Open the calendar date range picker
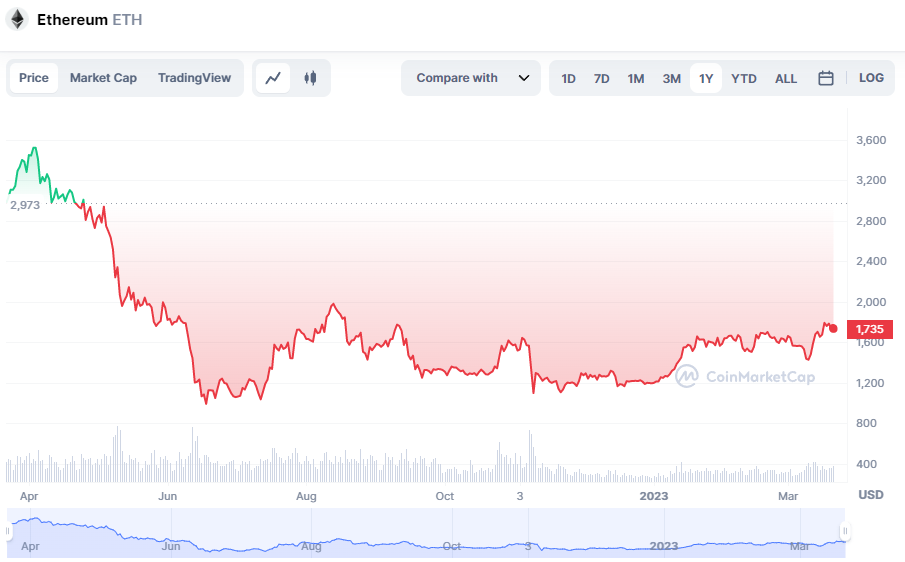905x562 pixels. [825, 78]
